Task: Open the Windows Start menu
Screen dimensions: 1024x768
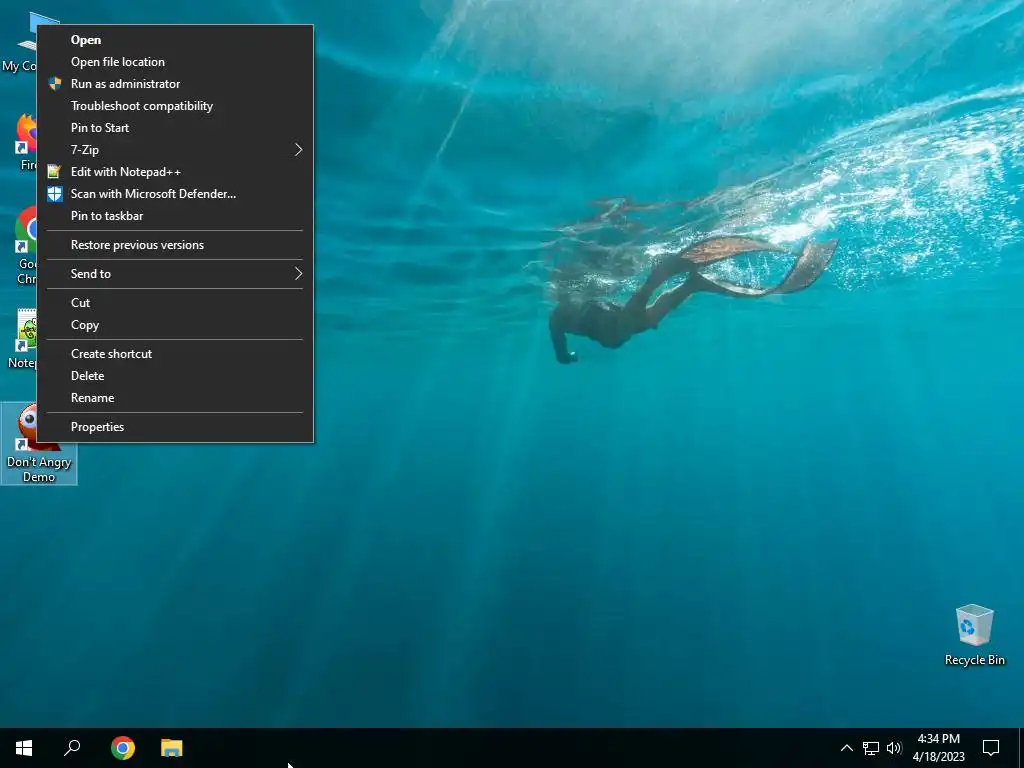Action: point(24,748)
